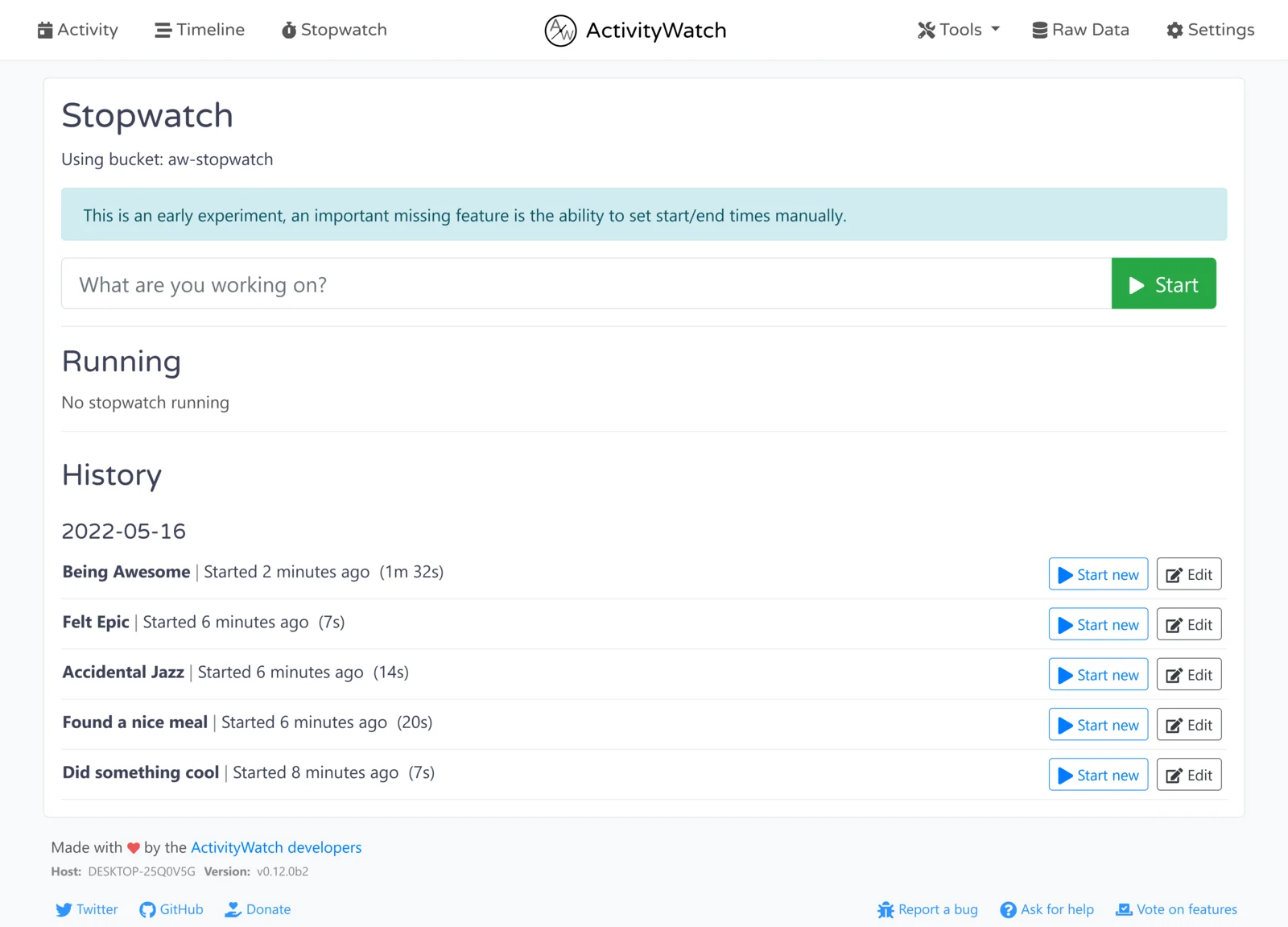The height and width of the screenshot is (927, 1288).
Task: Click the 'No stopwatch running' text
Action: (146, 403)
